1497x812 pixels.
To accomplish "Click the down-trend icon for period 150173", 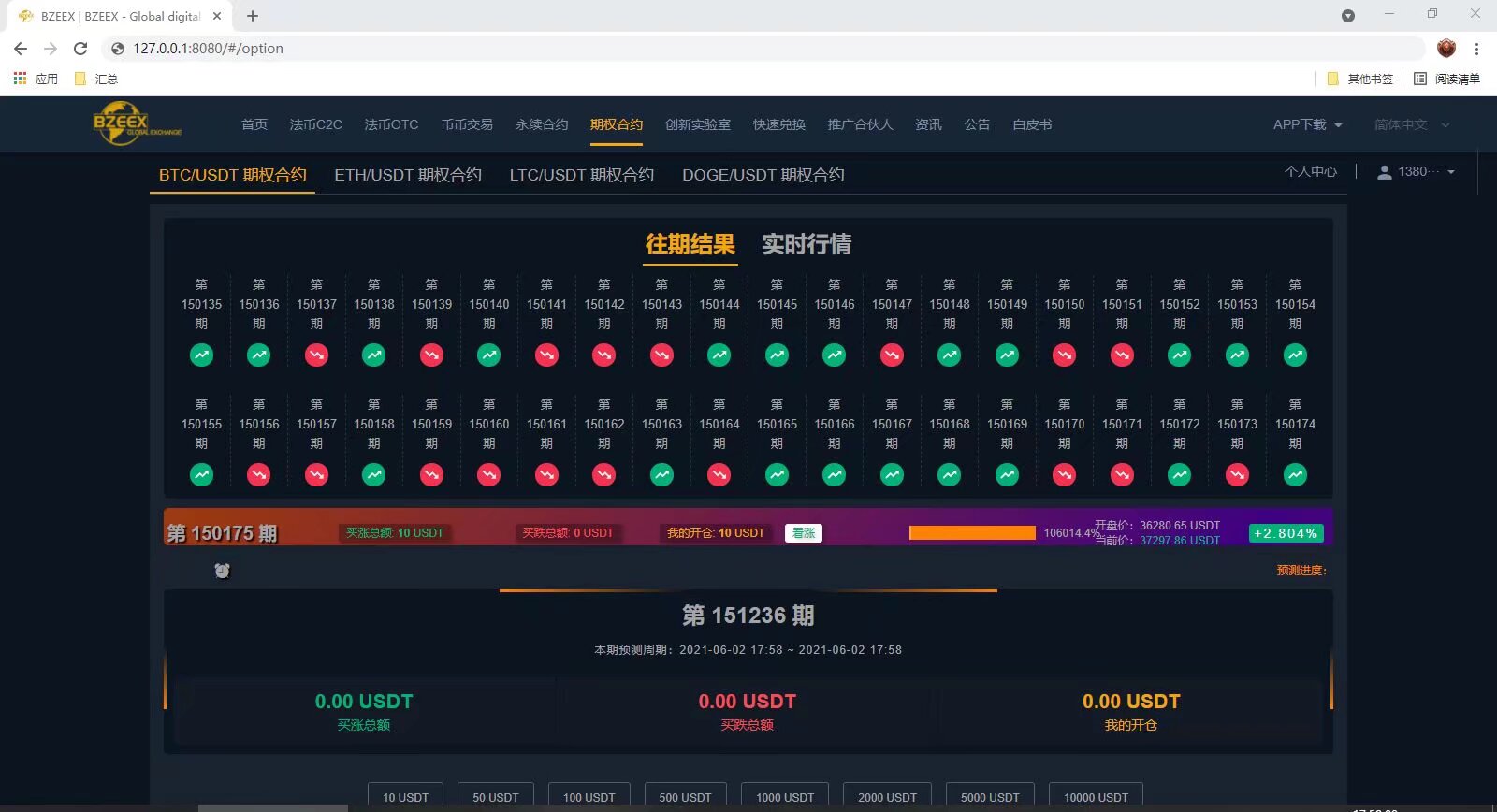I will tap(1237, 475).
